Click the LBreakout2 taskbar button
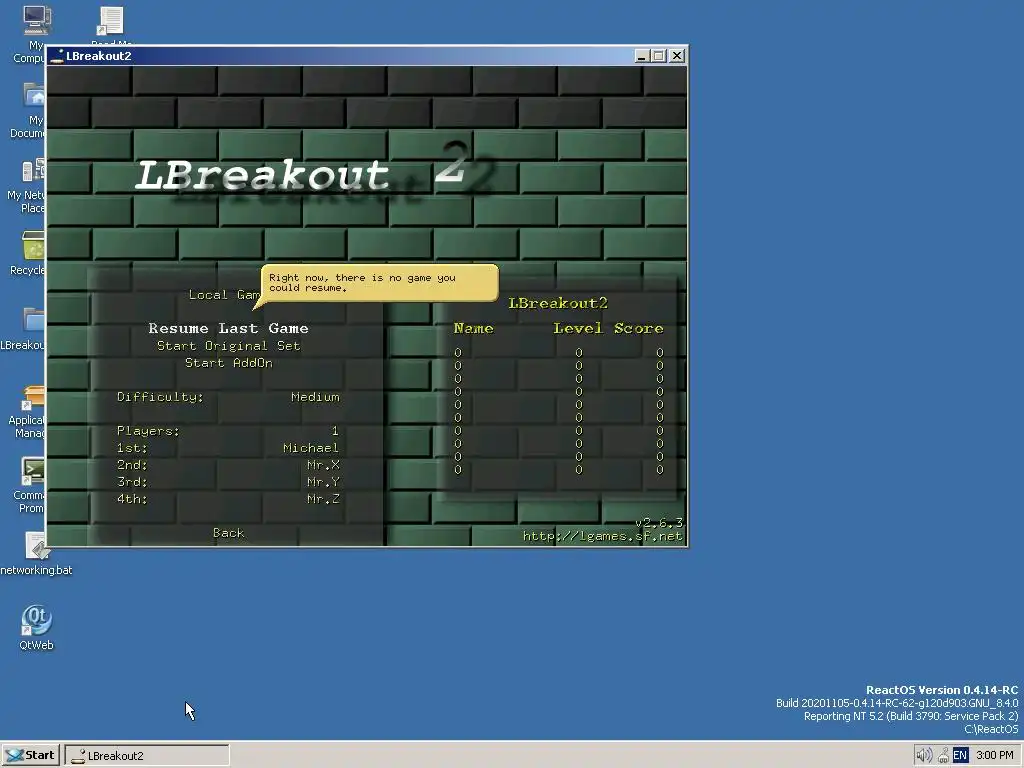 [147, 756]
